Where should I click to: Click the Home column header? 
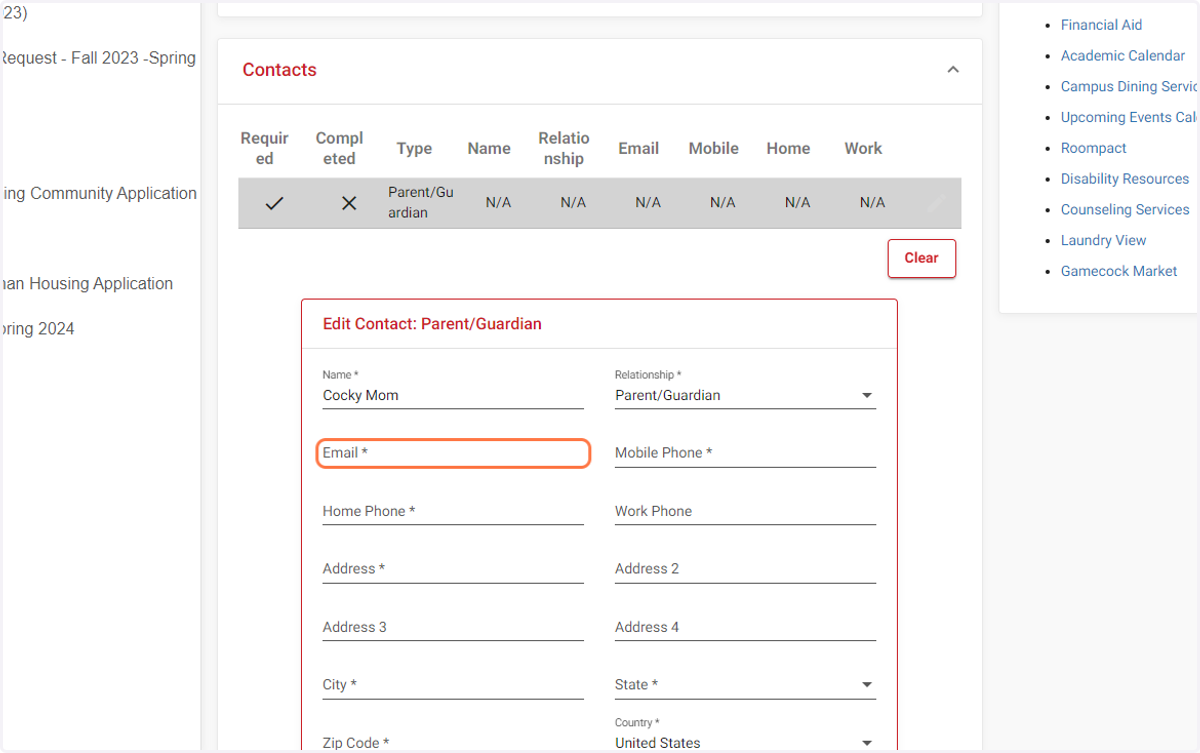tap(788, 148)
